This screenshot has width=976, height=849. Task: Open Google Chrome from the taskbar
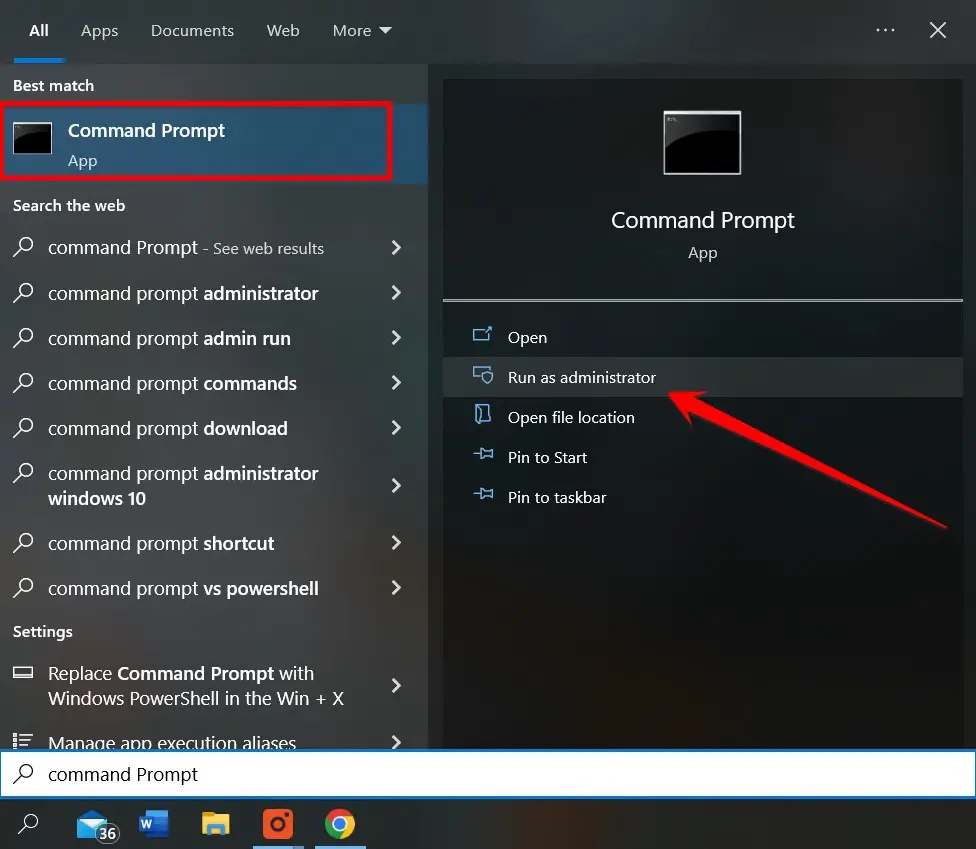340,824
